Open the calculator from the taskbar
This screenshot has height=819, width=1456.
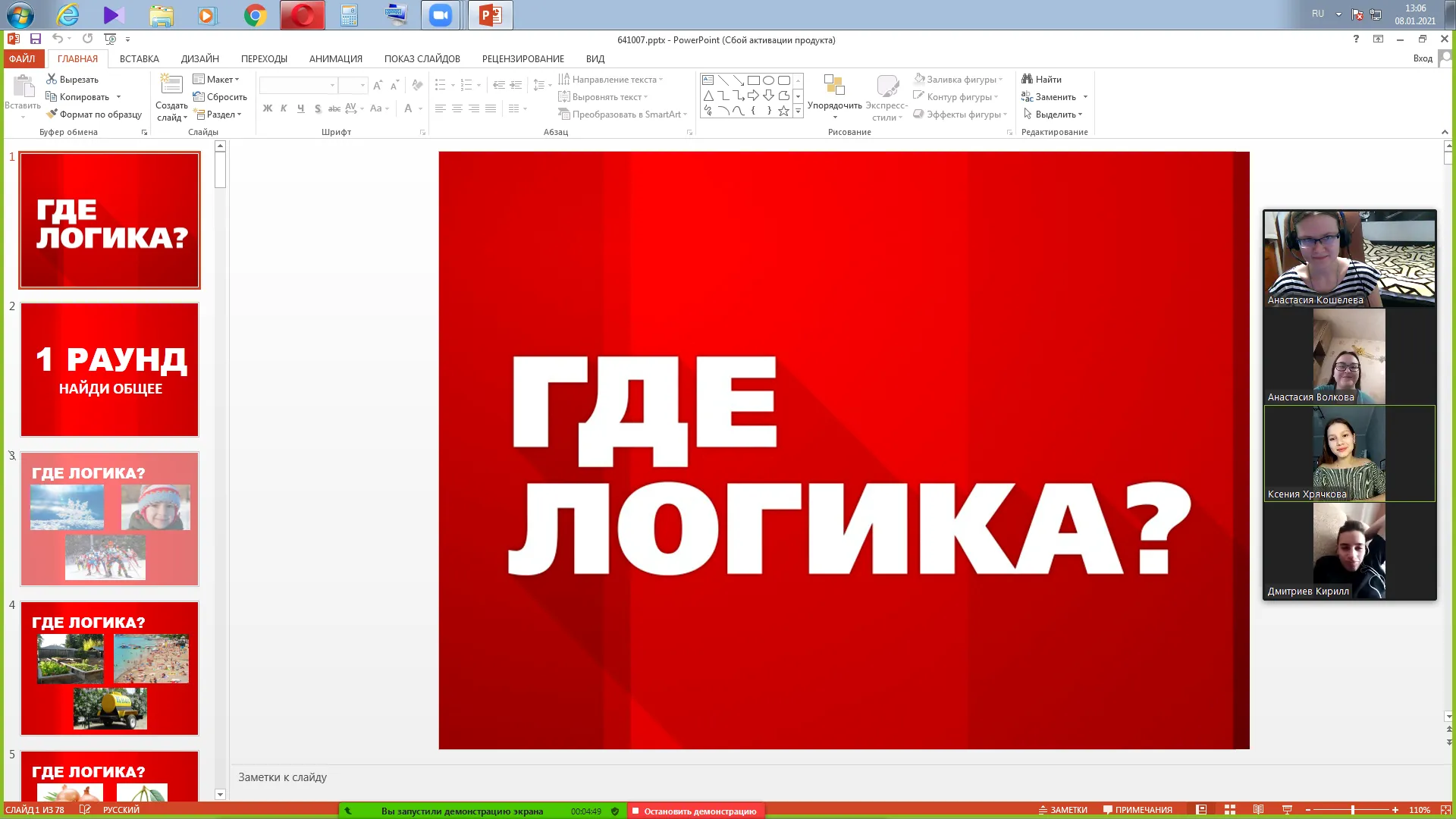(349, 15)
